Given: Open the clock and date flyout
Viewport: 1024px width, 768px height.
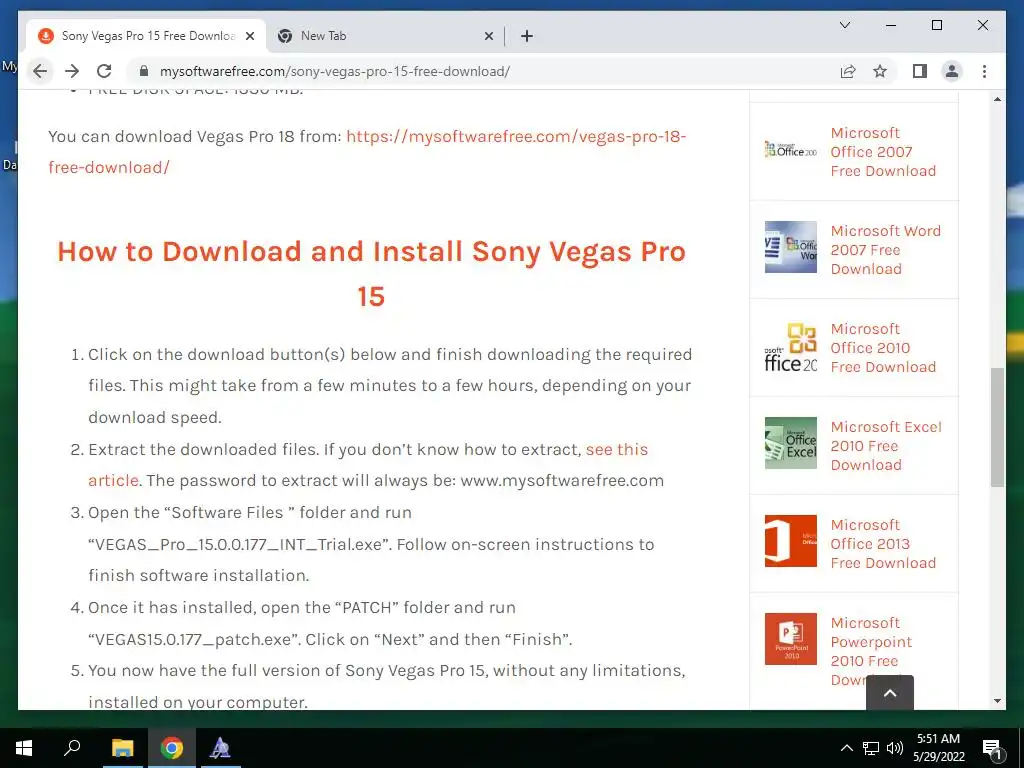Looking at the screenshot, I should point(938,748).
